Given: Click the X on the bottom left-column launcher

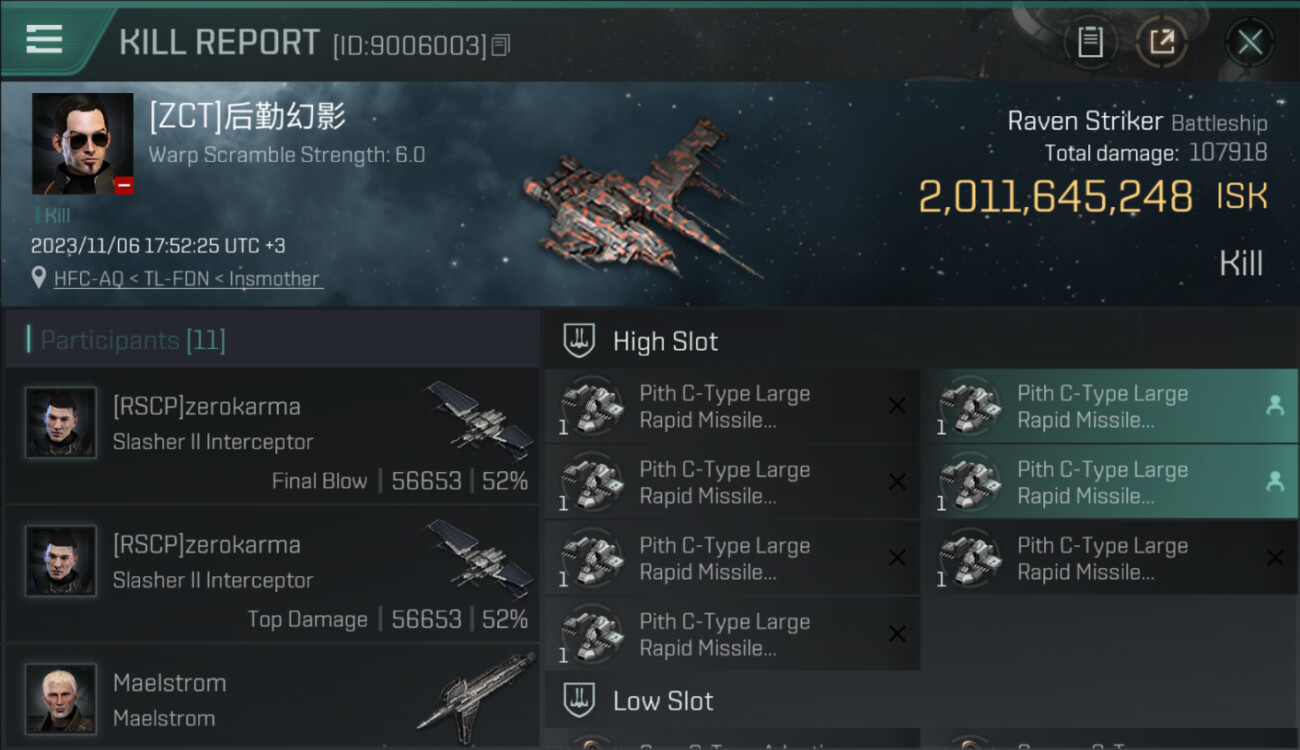Looking at the screenshot, I should tap(897, 634).
